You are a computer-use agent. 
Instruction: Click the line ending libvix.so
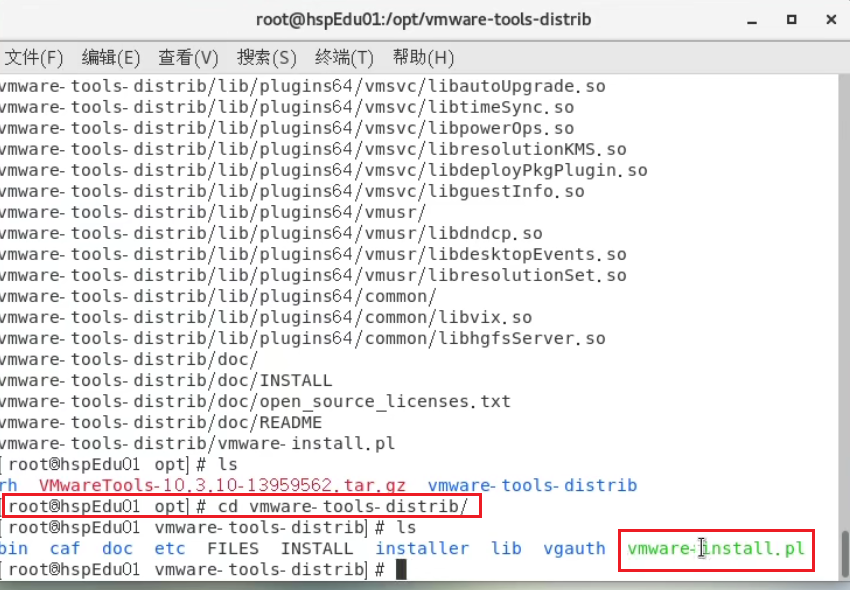pyautogui.click(x=266, y=317)
